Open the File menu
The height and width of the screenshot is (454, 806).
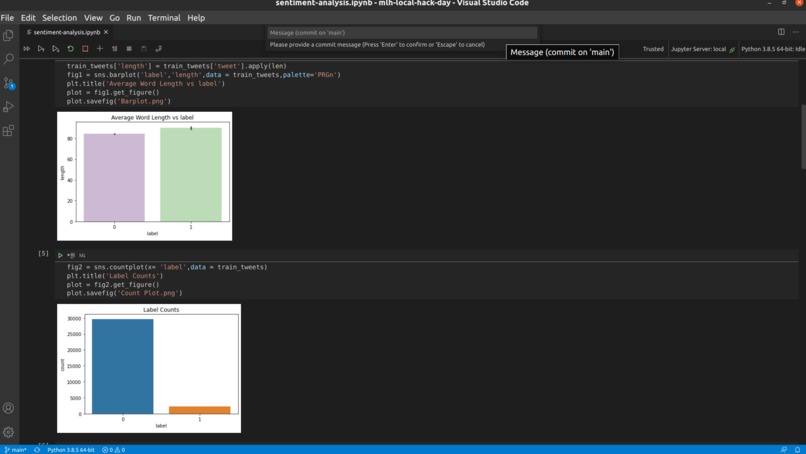[x=7, y=17]
